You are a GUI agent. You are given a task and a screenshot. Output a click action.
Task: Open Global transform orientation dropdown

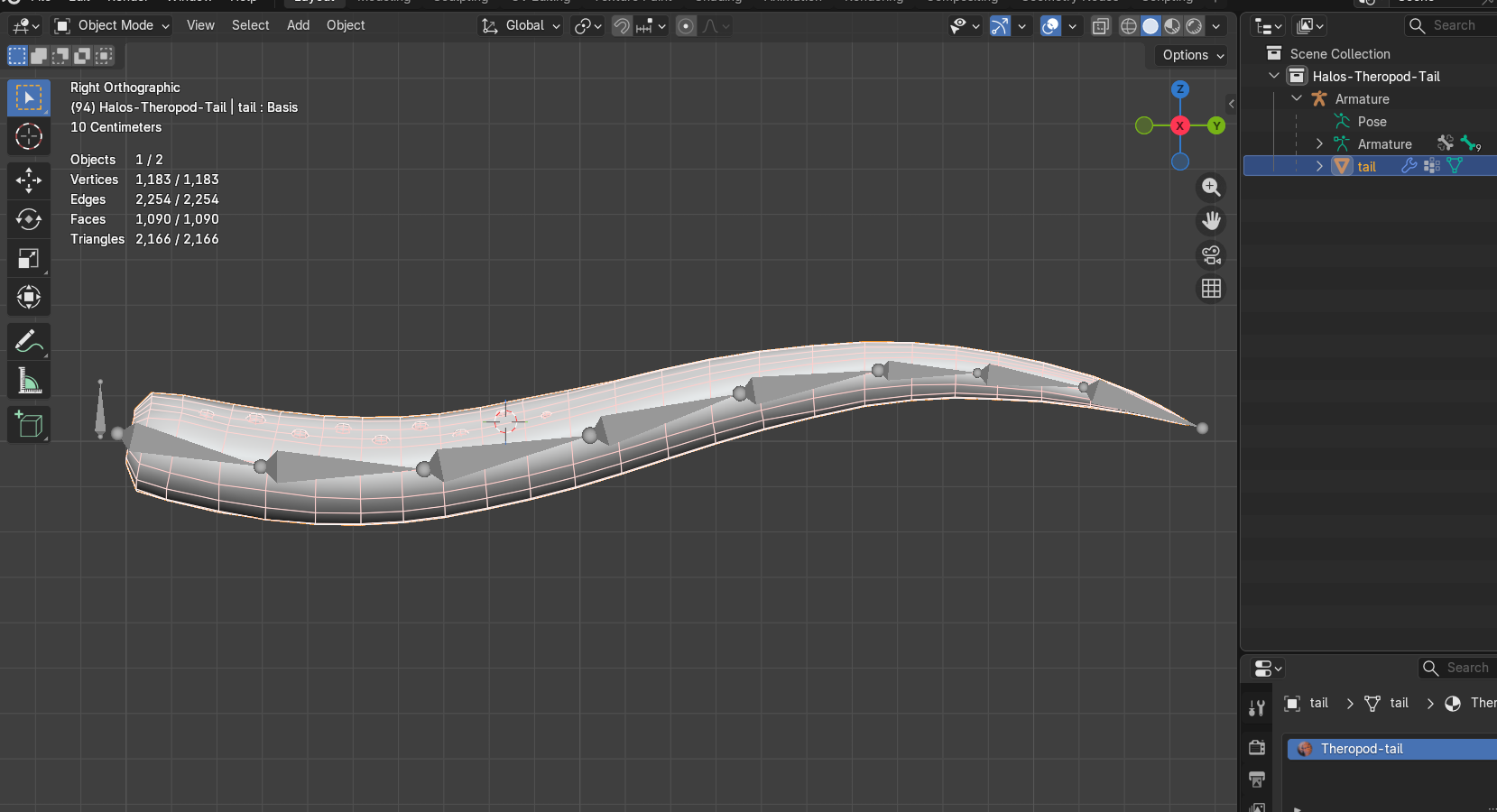tap(521, 26)
